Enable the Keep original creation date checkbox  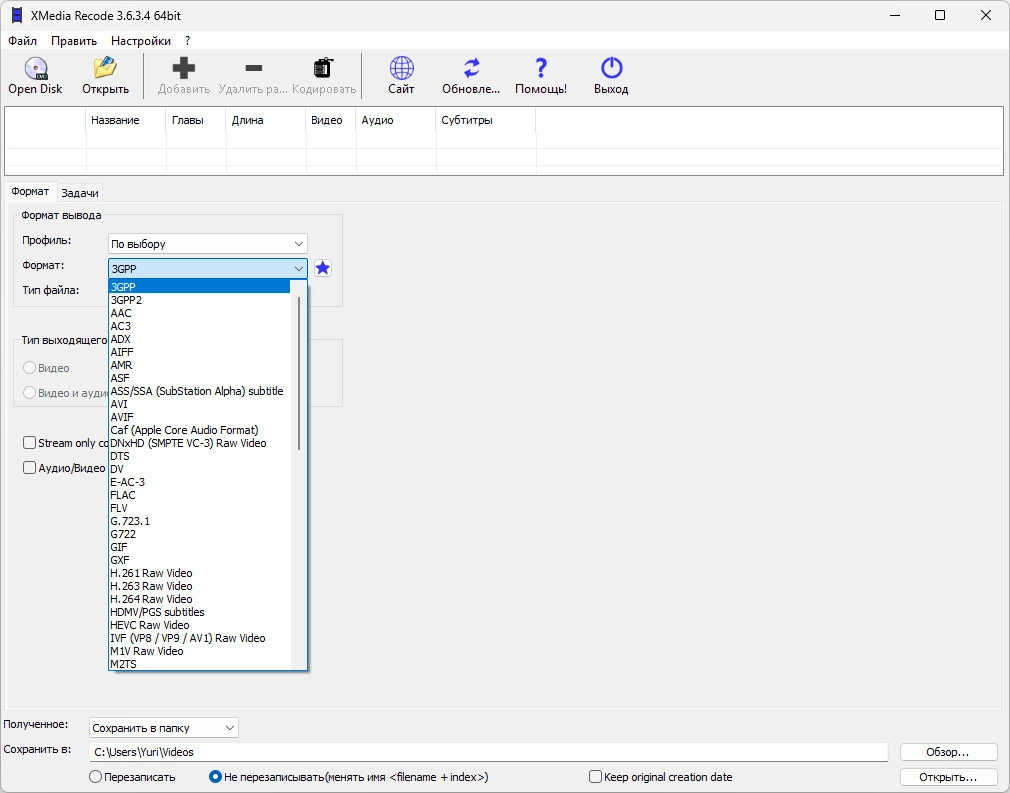(596, 777)
